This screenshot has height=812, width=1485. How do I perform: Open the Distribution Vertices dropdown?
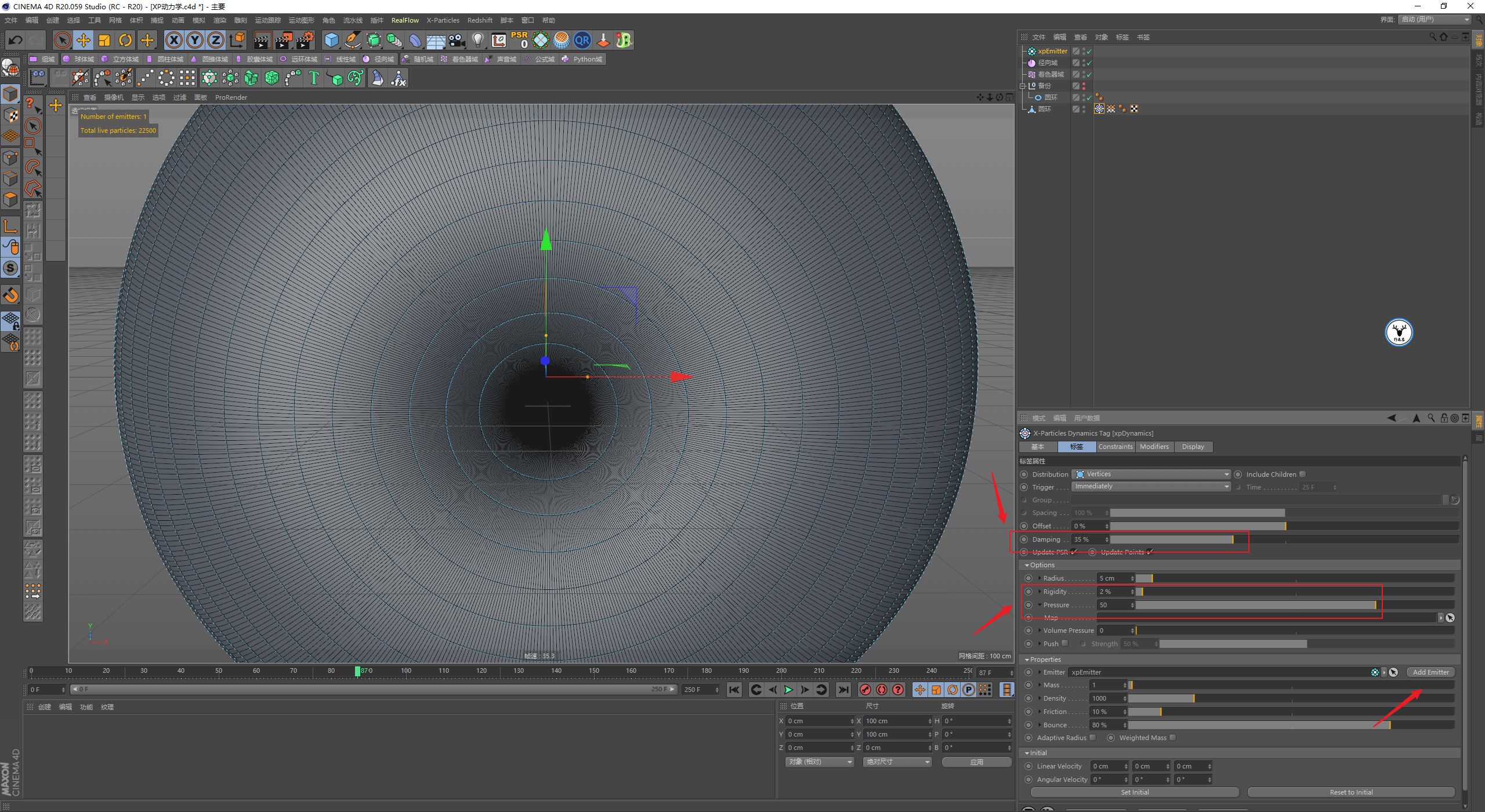pyautogui.click(x=1151, y=474)
